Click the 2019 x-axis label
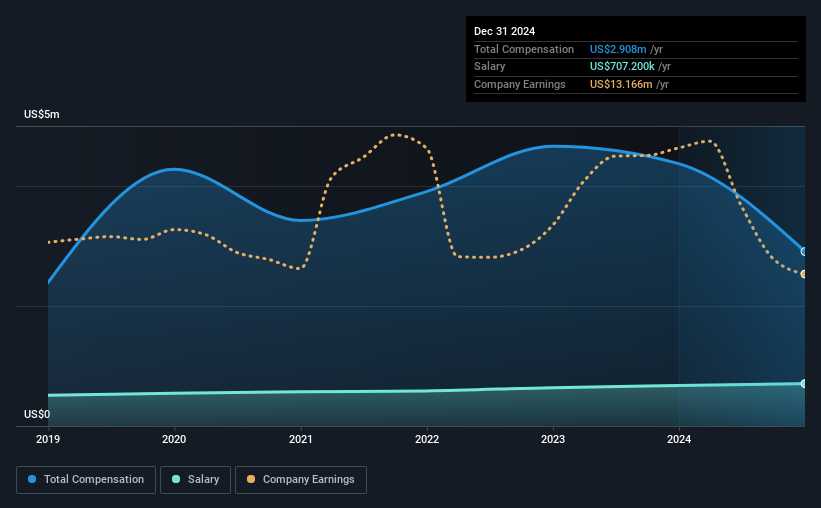Screen dimensions: 821x508 (x=48, y=439)
